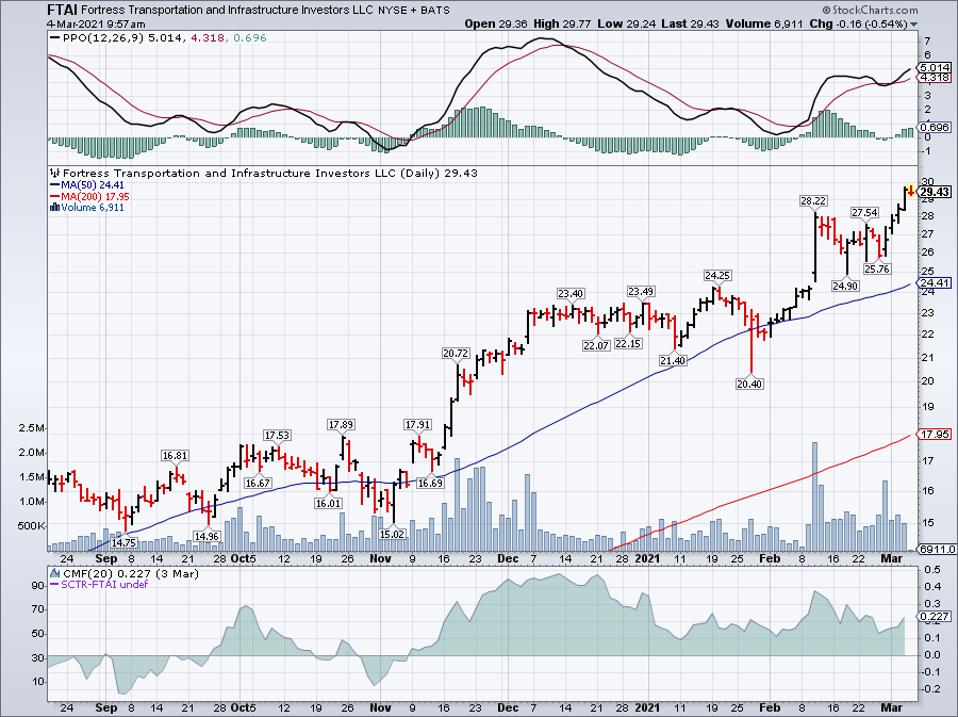Click the MA(200) red line legend swatch
This screenshot has height=717, width=958.
tap(54, 197)
